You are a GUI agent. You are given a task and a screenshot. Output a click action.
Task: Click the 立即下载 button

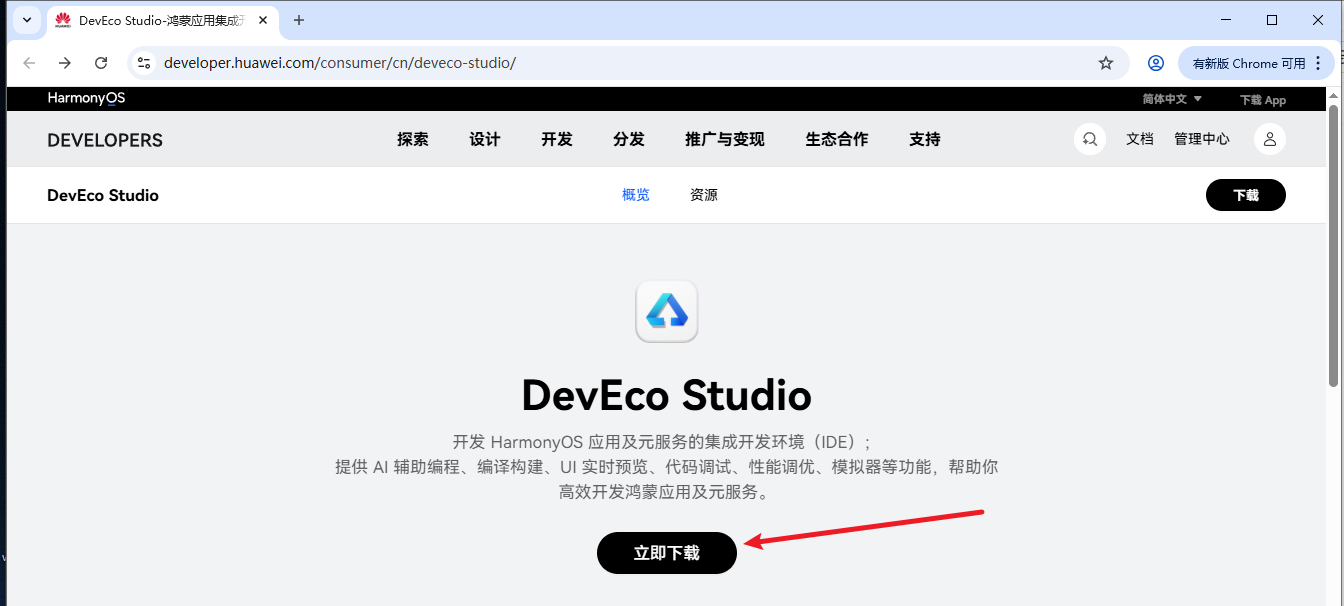point(667,553)
